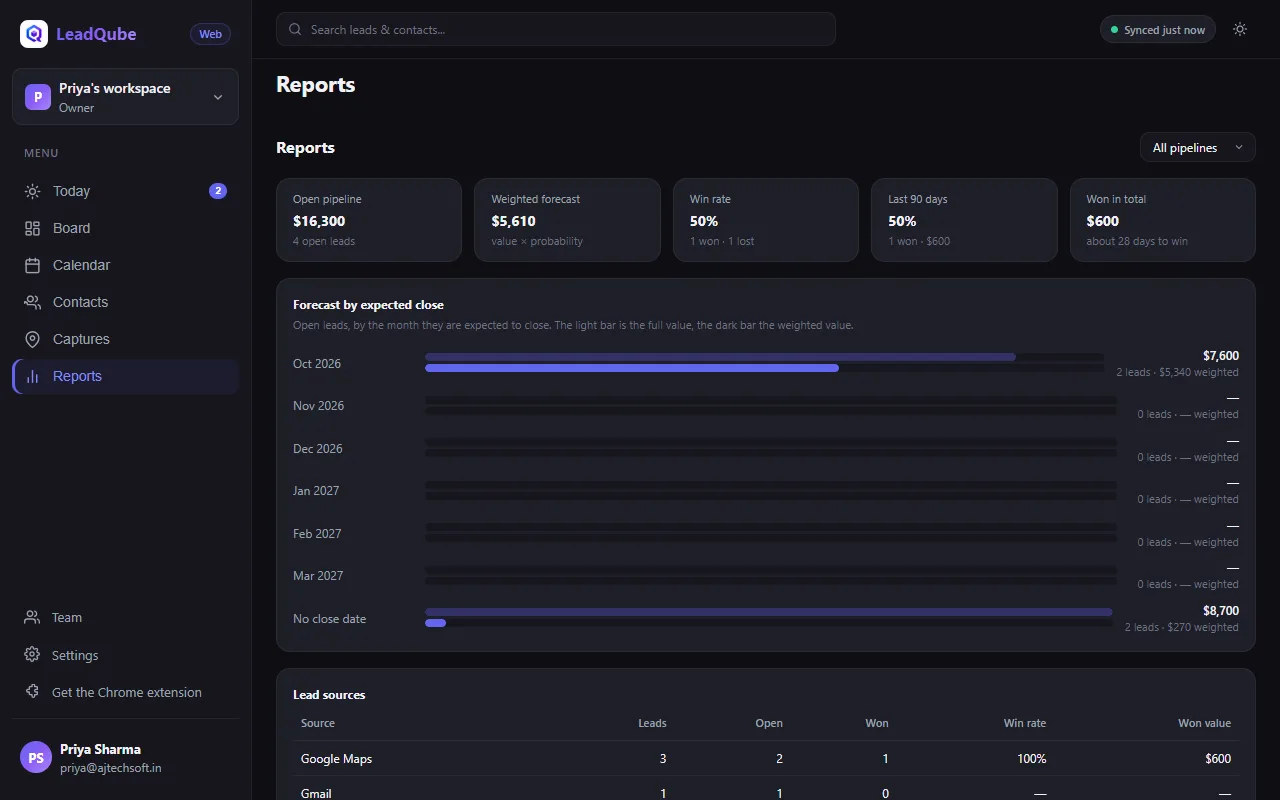The width and height of the screenshot is (1280, 800).
Task: Click the Team people icon
Action: [x=32, y=618]
